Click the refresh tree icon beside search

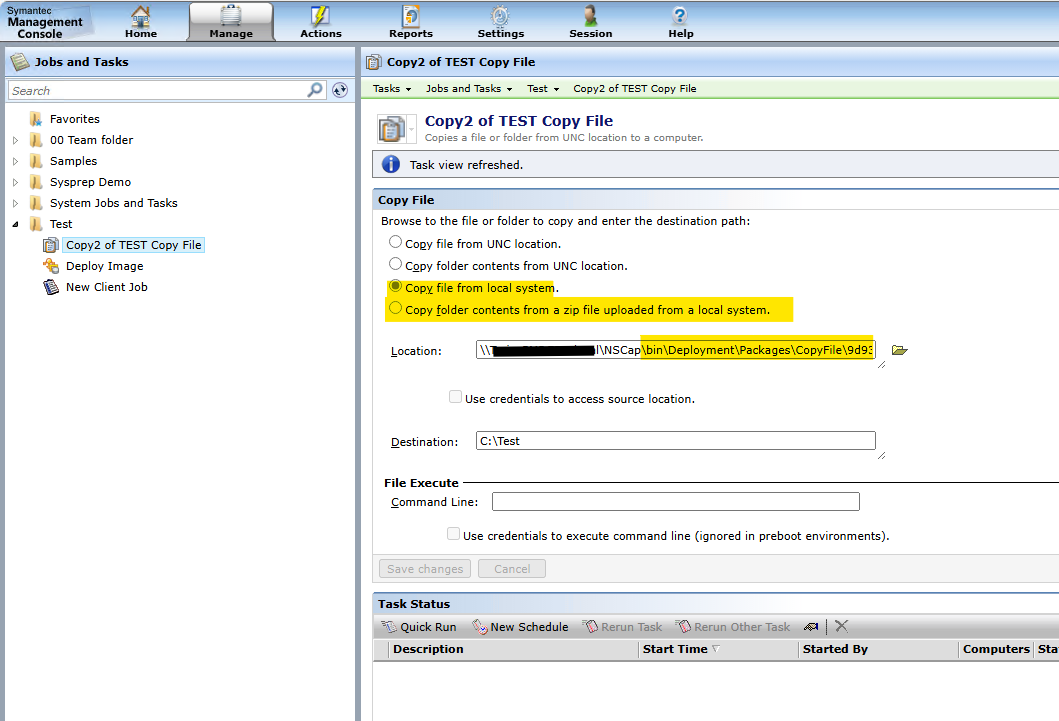point(340,90)
